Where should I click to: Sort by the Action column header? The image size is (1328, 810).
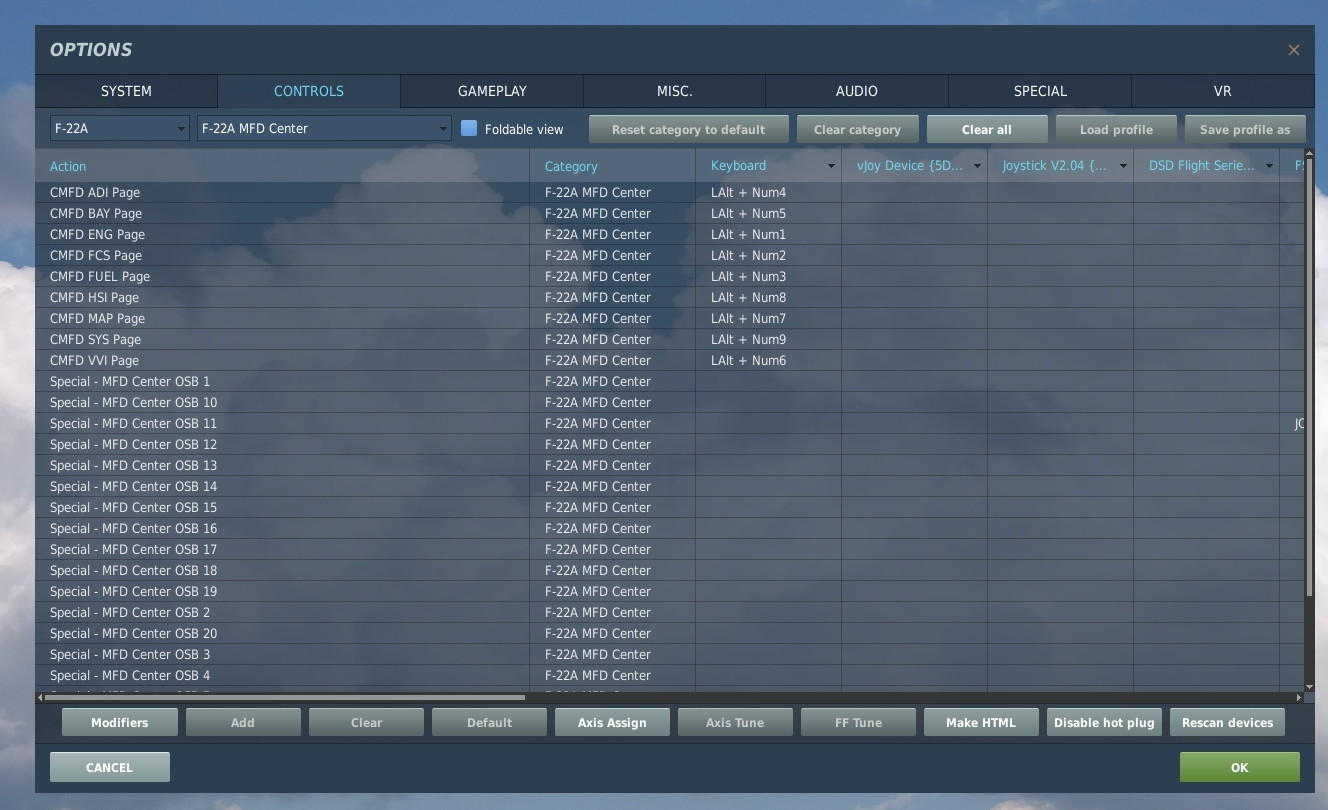282,166
